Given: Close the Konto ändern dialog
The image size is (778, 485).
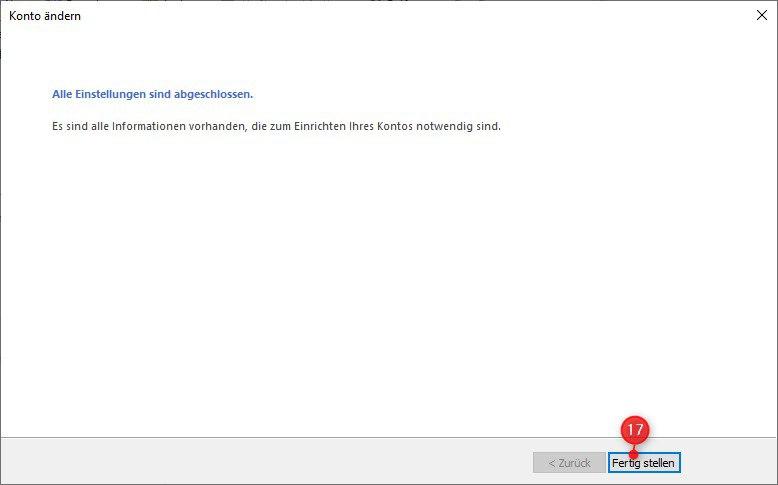Looking at the screenshot, I should click(x=762, y=15).
